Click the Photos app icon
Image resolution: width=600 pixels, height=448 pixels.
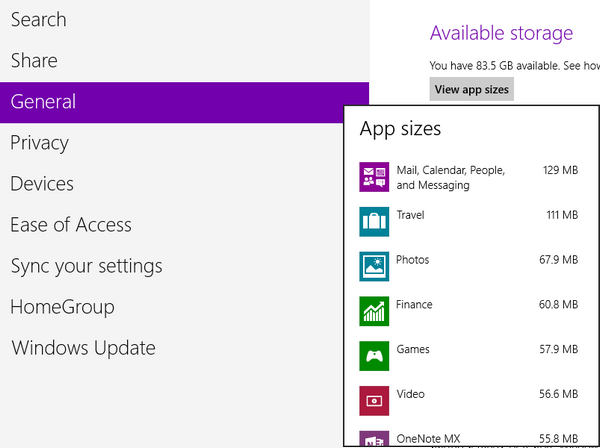pos(374,266)
